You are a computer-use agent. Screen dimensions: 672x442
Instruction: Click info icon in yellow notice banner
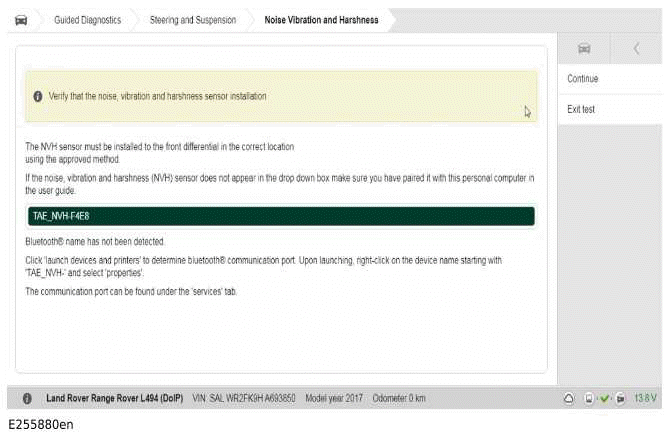point(38,97)
